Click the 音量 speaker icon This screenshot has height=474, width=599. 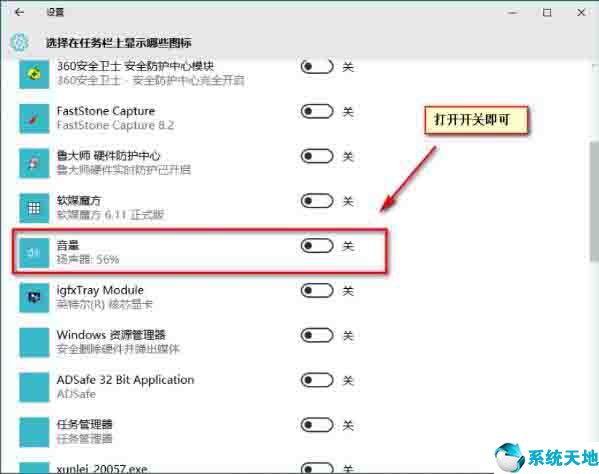click(x=34, y=252)
